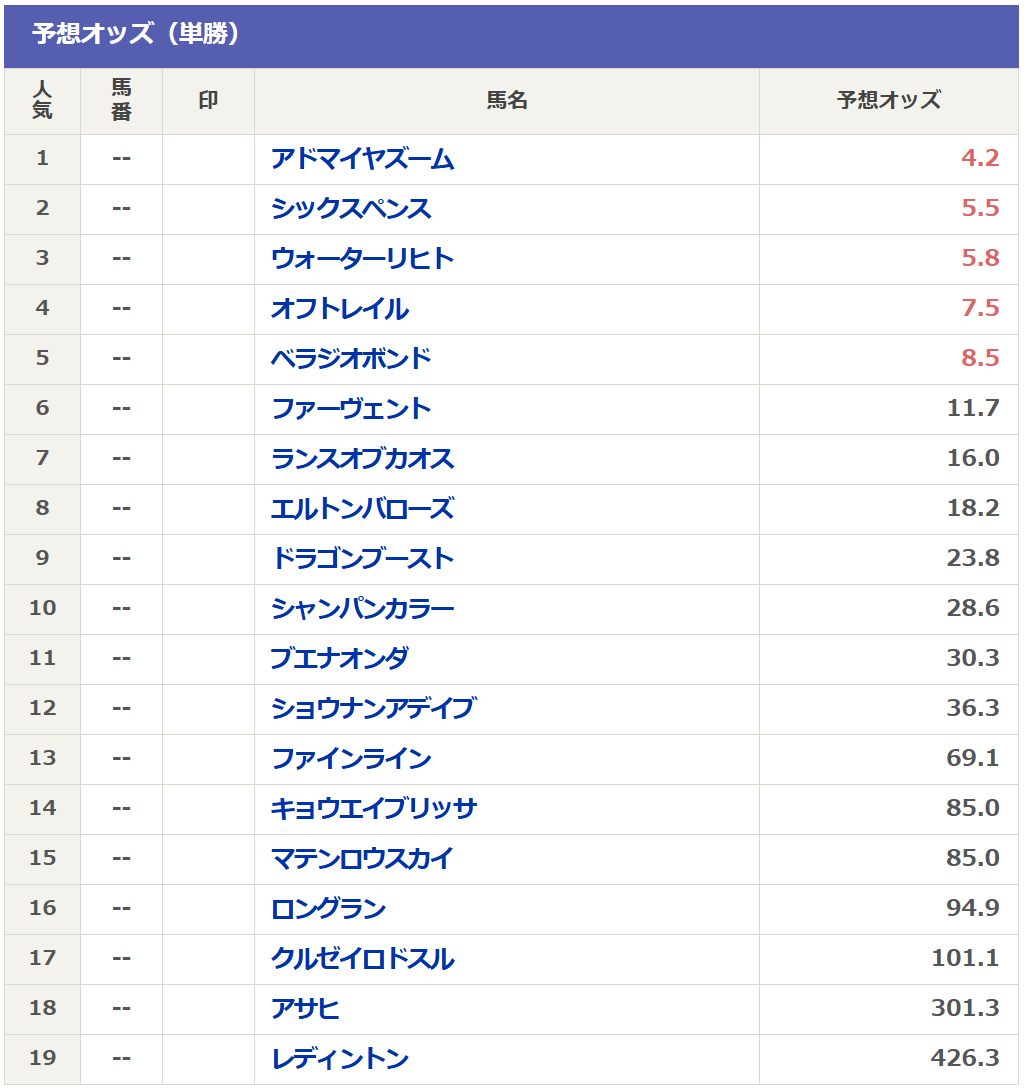Select the オフトレイル link
The width and height of the screenshot is (1027, 1091).
340,309
